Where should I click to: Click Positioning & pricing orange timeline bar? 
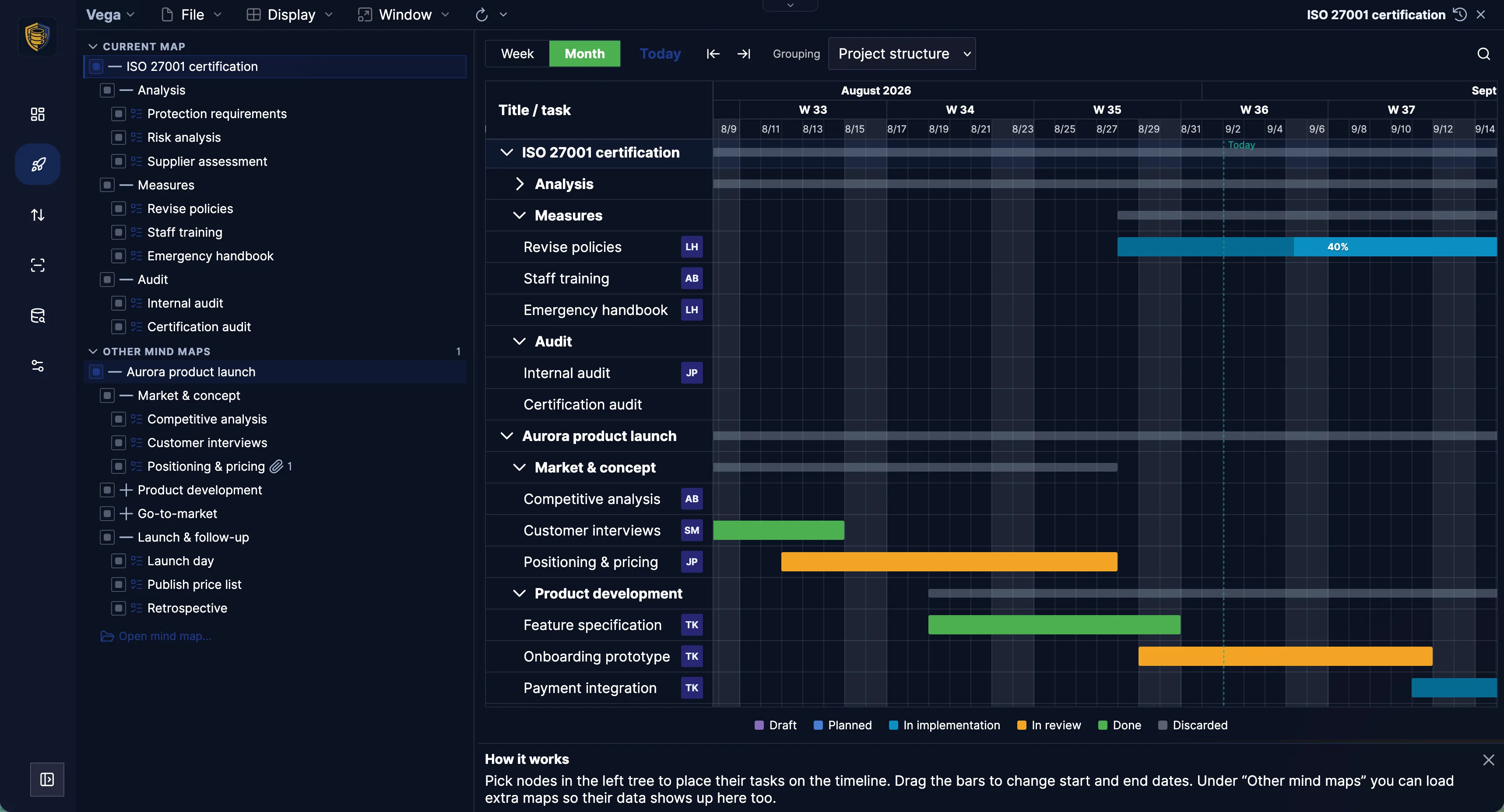[x=949, y=562]
